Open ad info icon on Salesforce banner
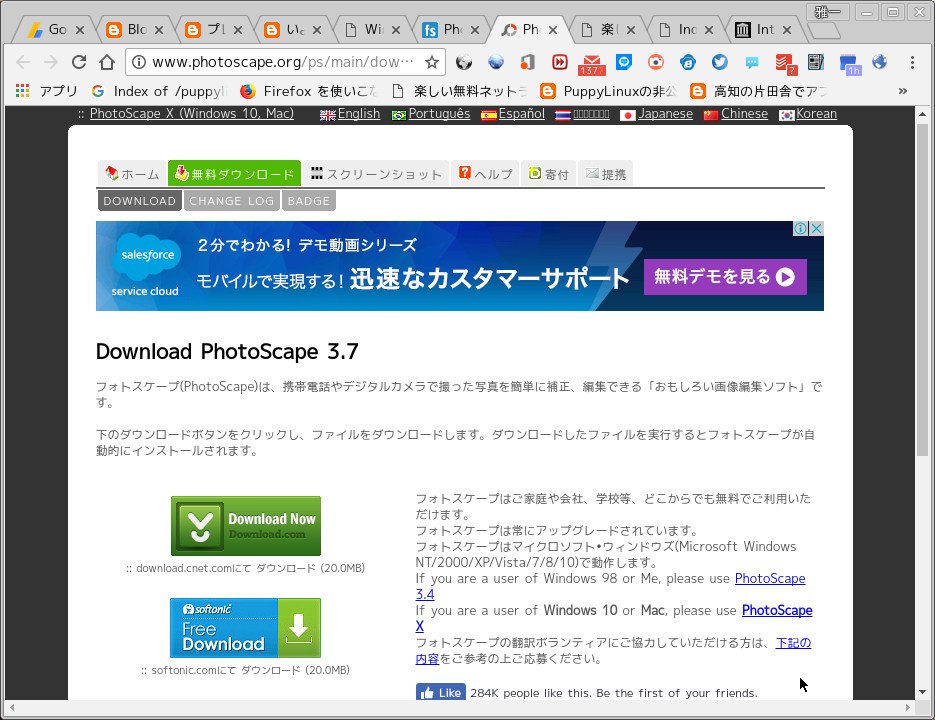The width and height of the screenshot is (935, 720). pos(800,228)
